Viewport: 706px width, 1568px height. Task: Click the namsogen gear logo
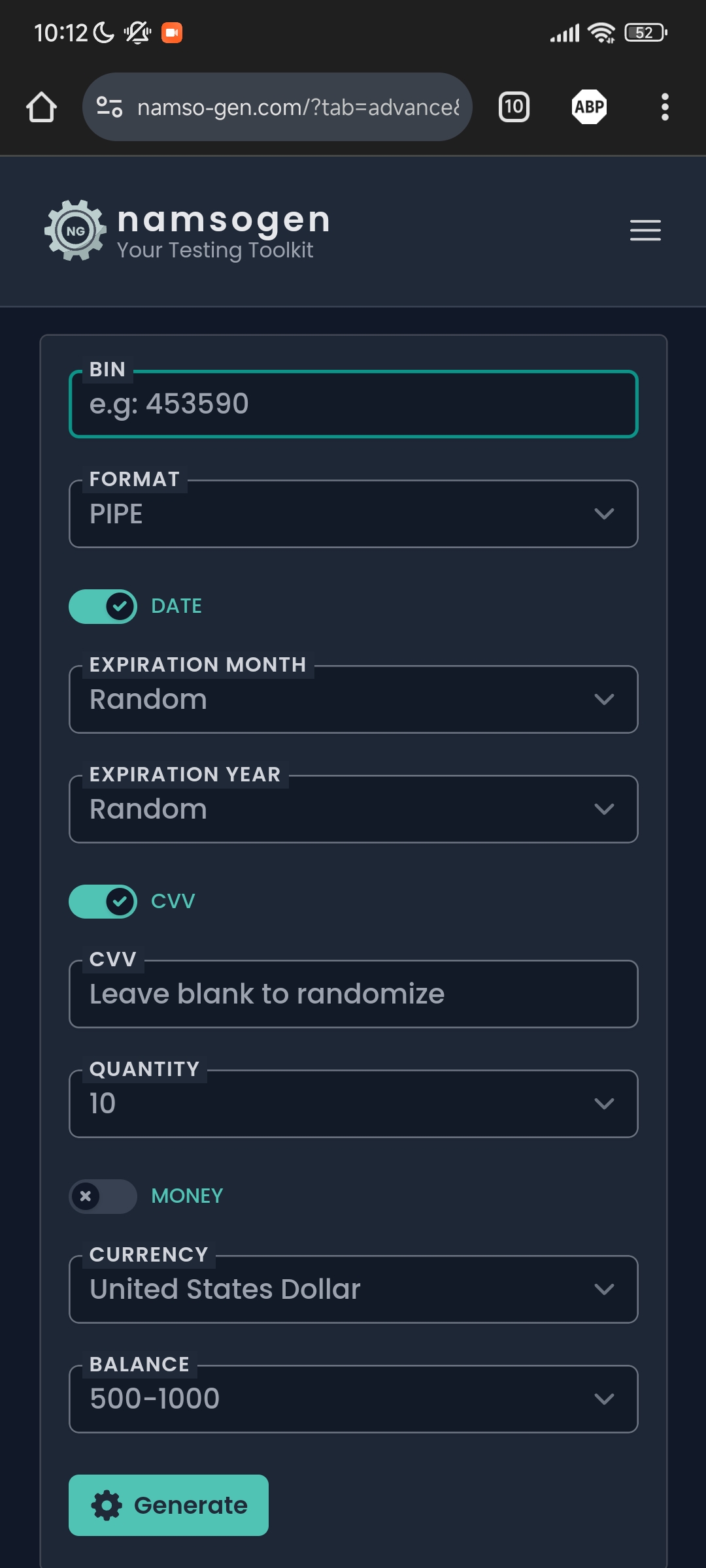75,231
